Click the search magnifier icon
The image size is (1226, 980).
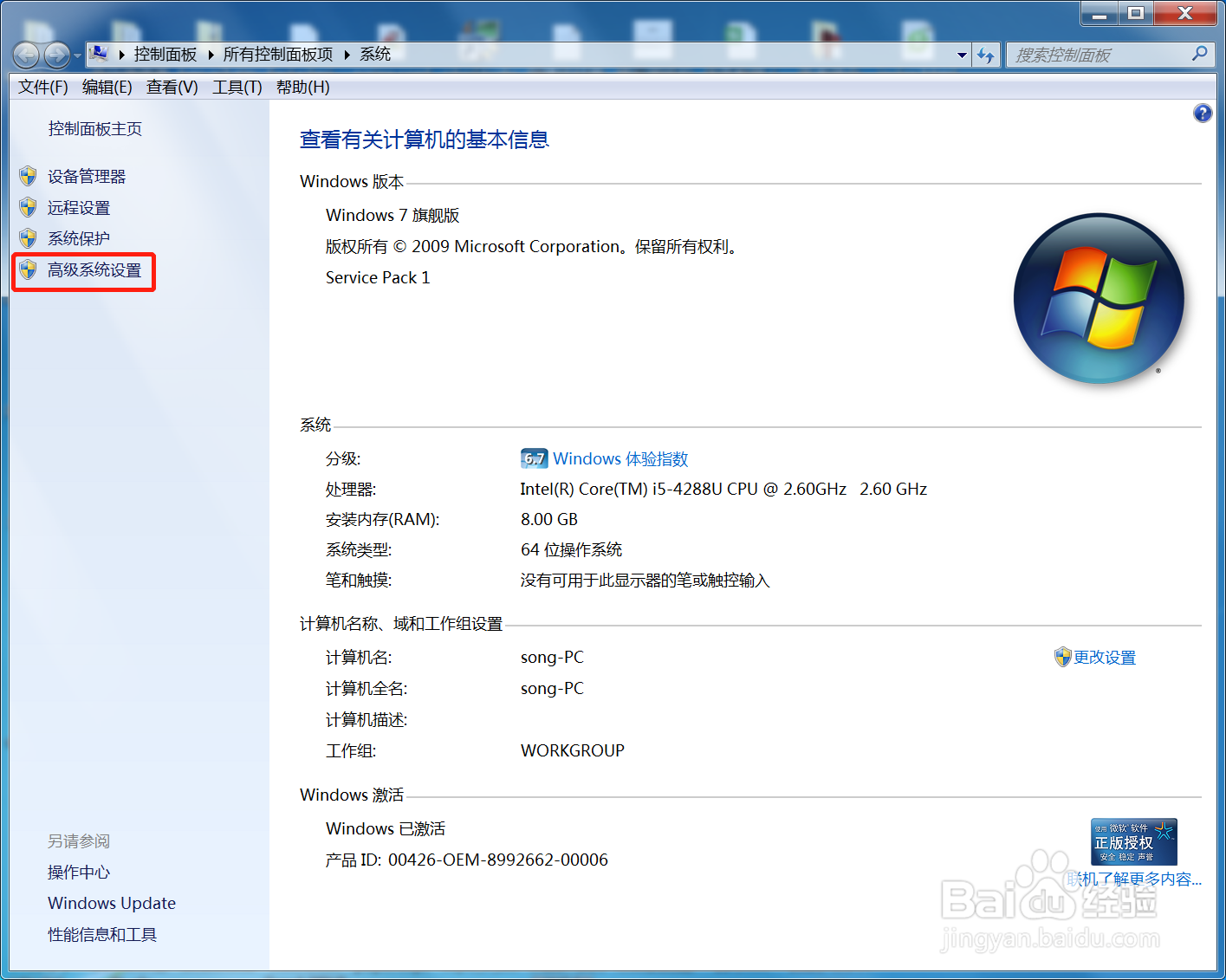1199,54
